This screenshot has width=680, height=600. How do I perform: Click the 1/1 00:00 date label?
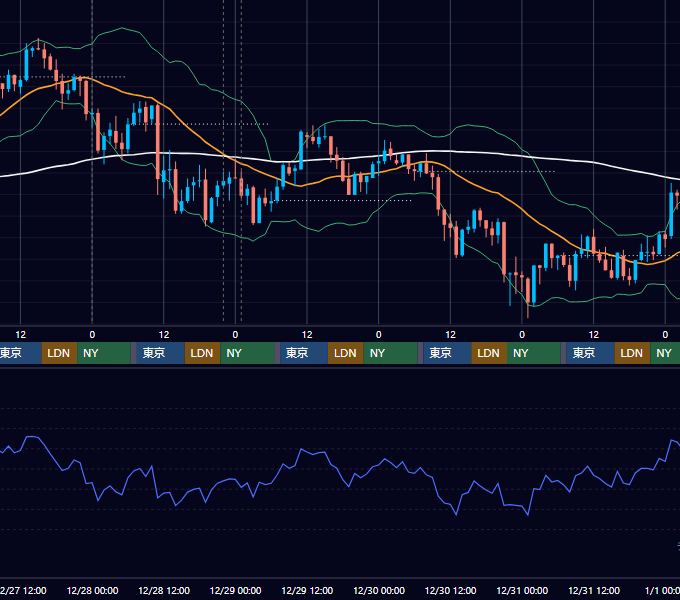pos(662,590)
